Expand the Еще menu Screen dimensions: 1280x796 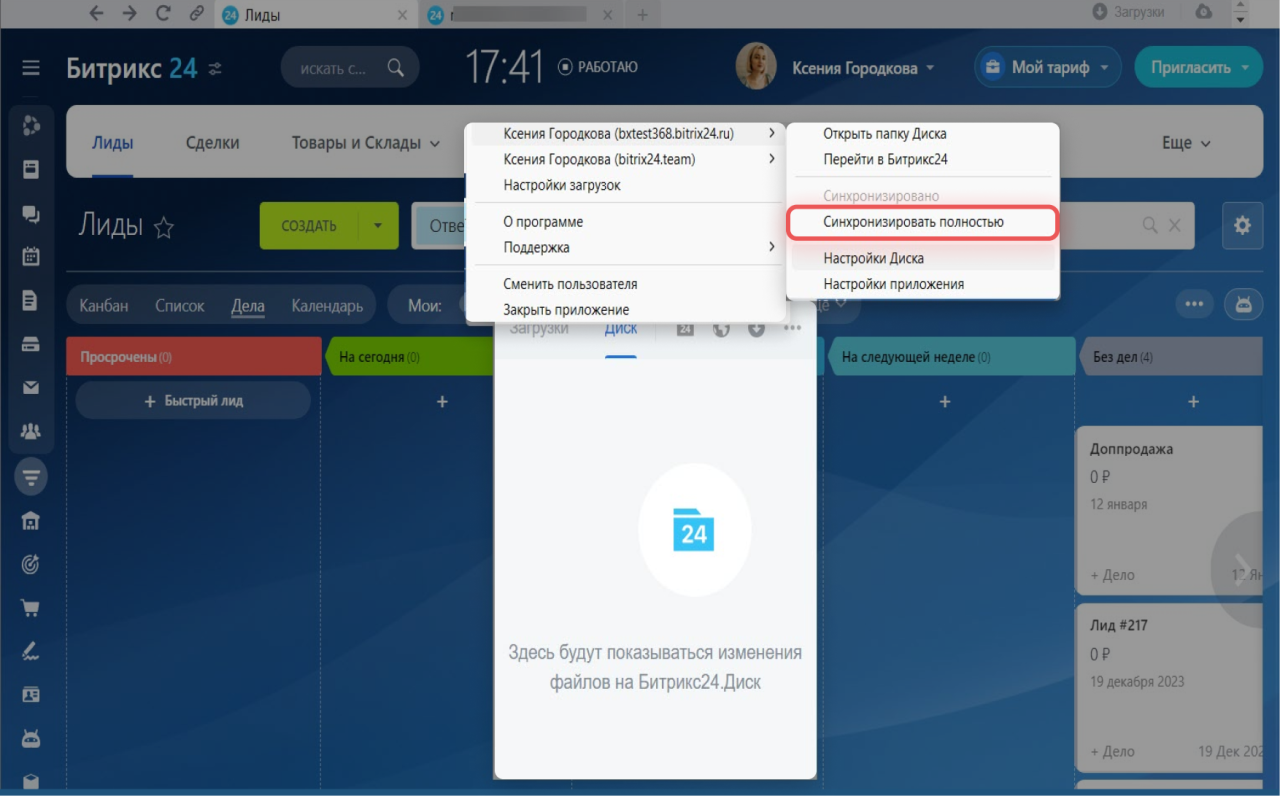click(1186, 143)
